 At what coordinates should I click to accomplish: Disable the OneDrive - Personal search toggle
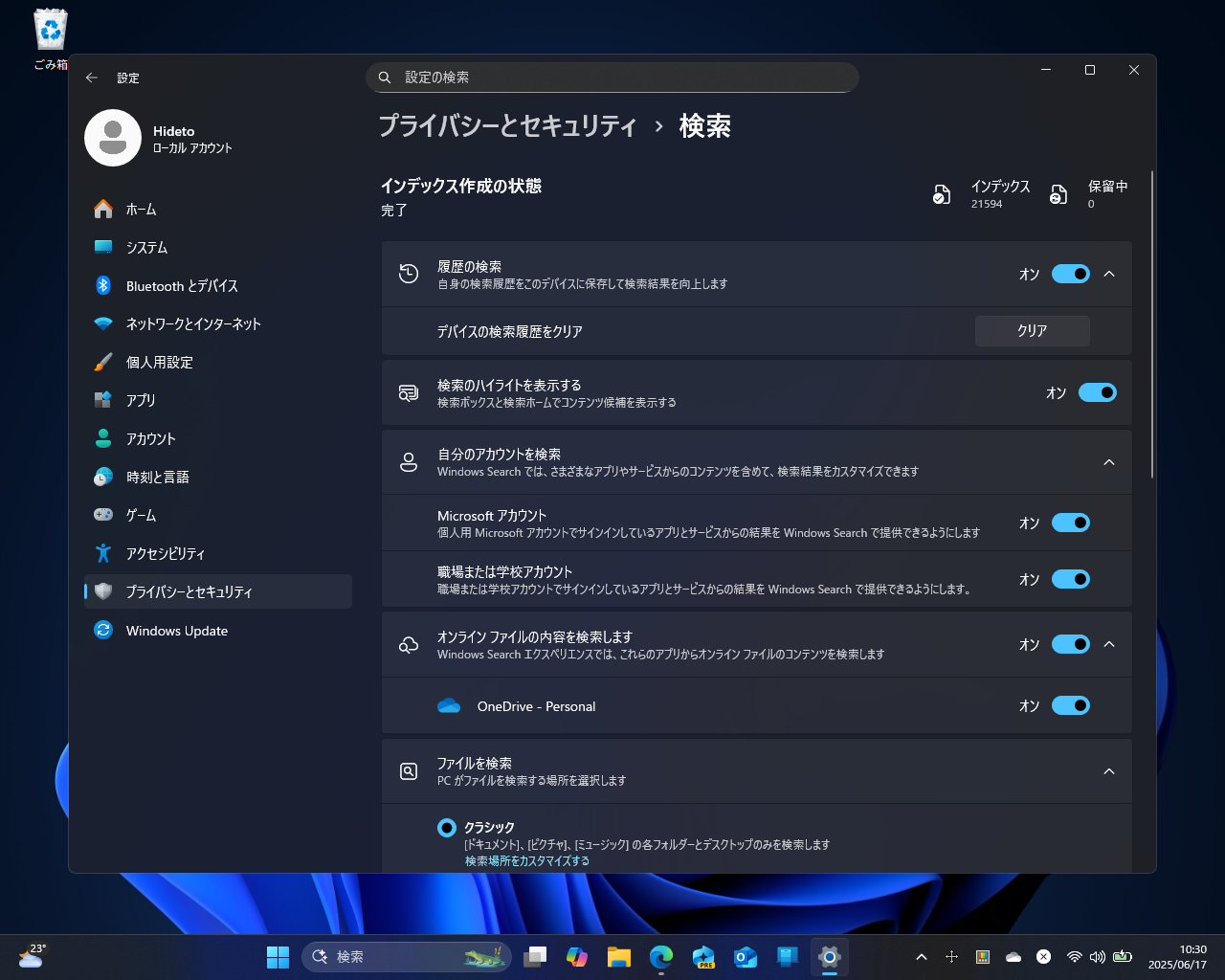tap(1070, 705)
